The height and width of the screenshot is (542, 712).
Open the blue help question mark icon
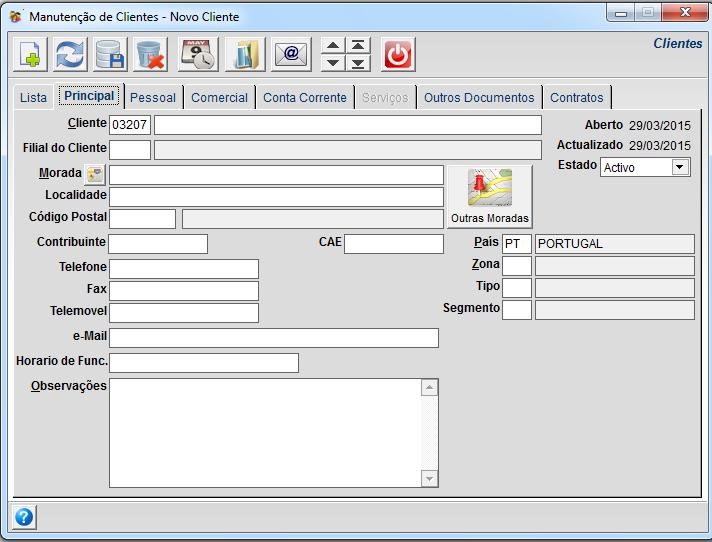[x=24, y=517]
